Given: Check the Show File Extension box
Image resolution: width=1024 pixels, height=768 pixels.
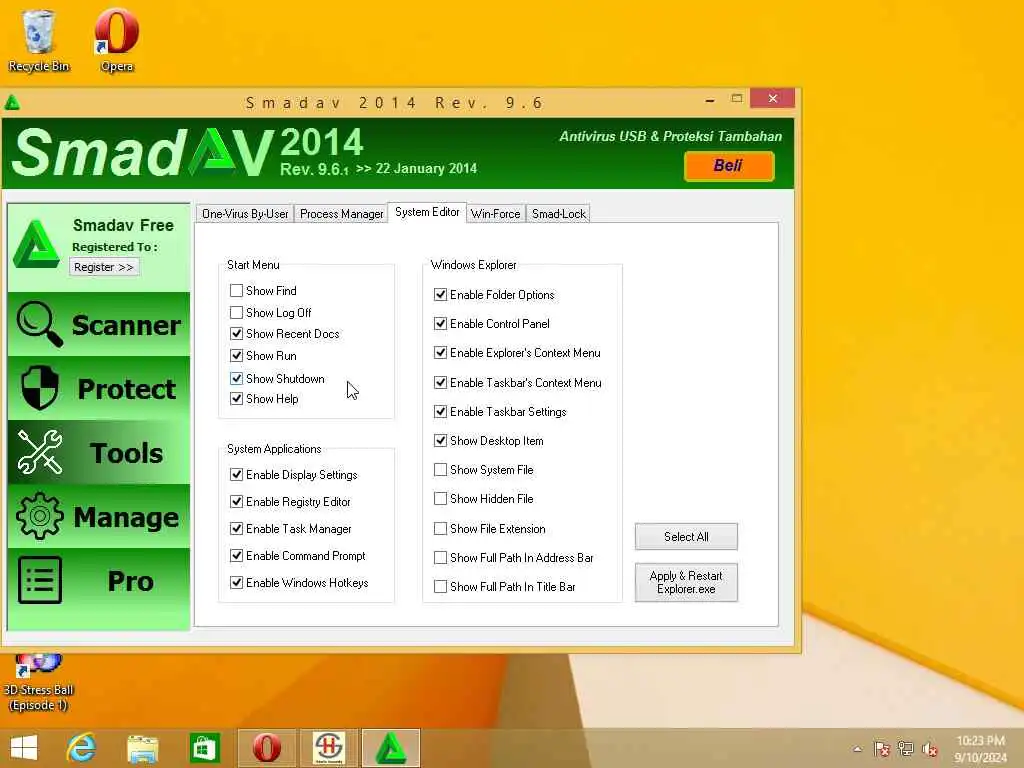Looking at the screenshot, I should pyautogui.click(x=440, y=528).
